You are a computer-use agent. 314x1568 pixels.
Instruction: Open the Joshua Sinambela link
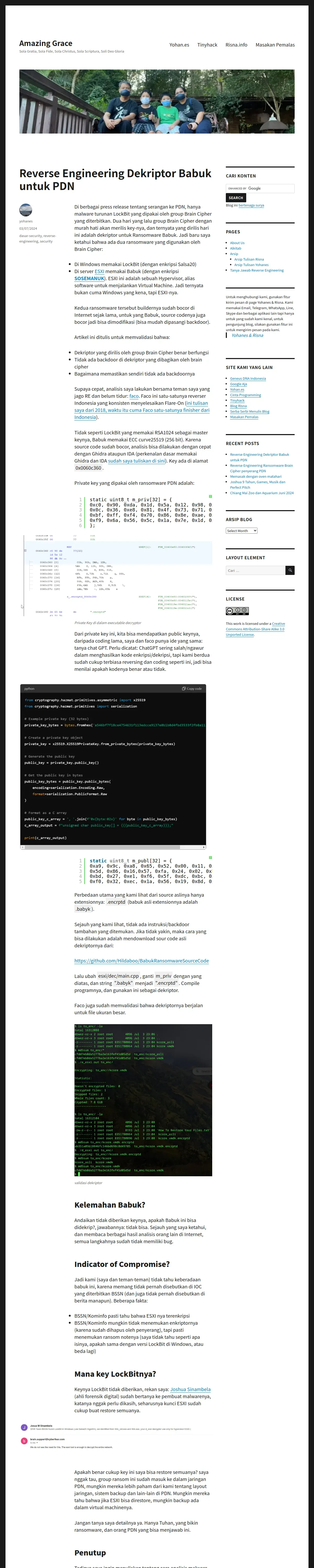point(190,1390)
